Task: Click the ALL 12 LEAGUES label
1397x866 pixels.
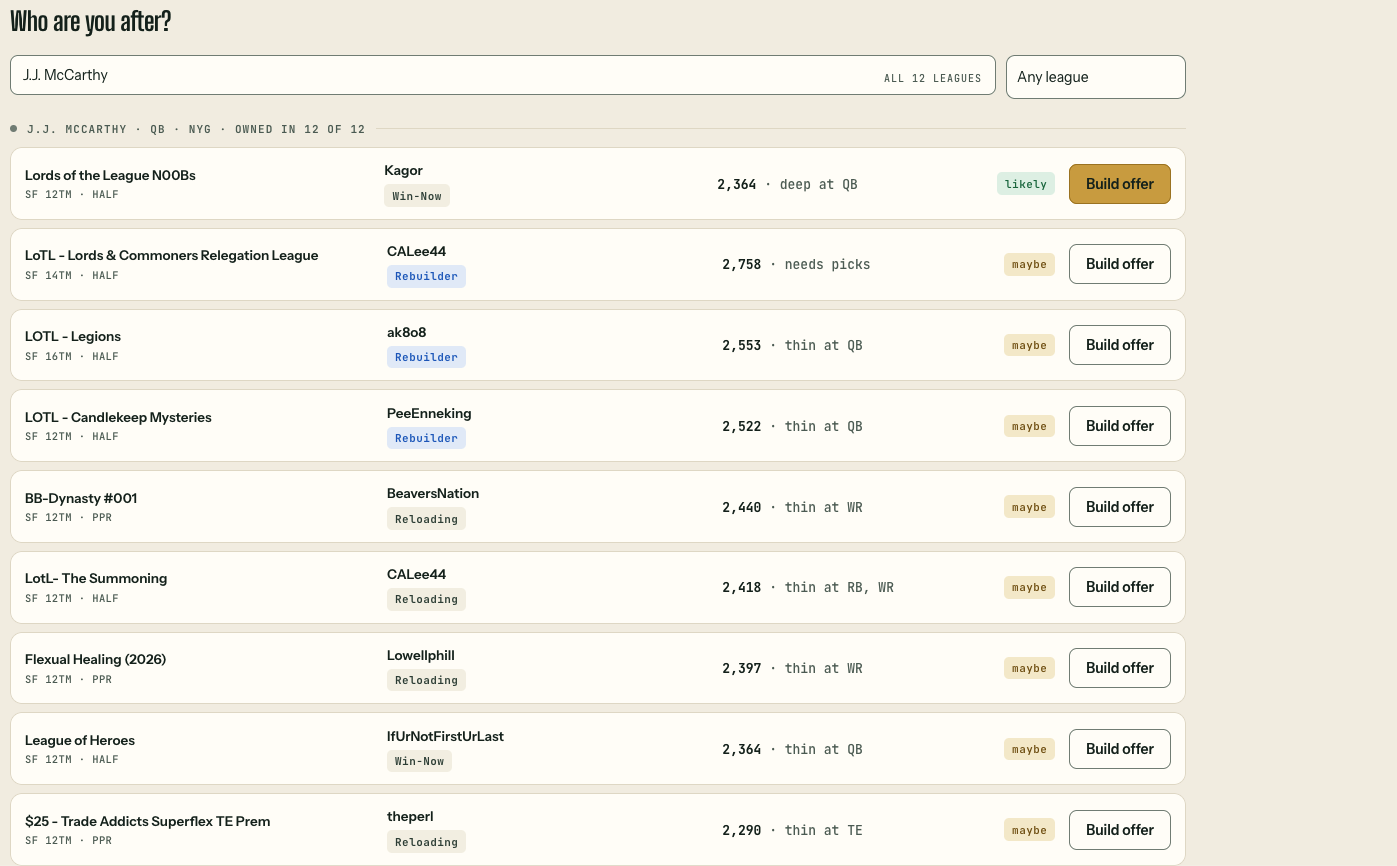Action: coord(932,78)
